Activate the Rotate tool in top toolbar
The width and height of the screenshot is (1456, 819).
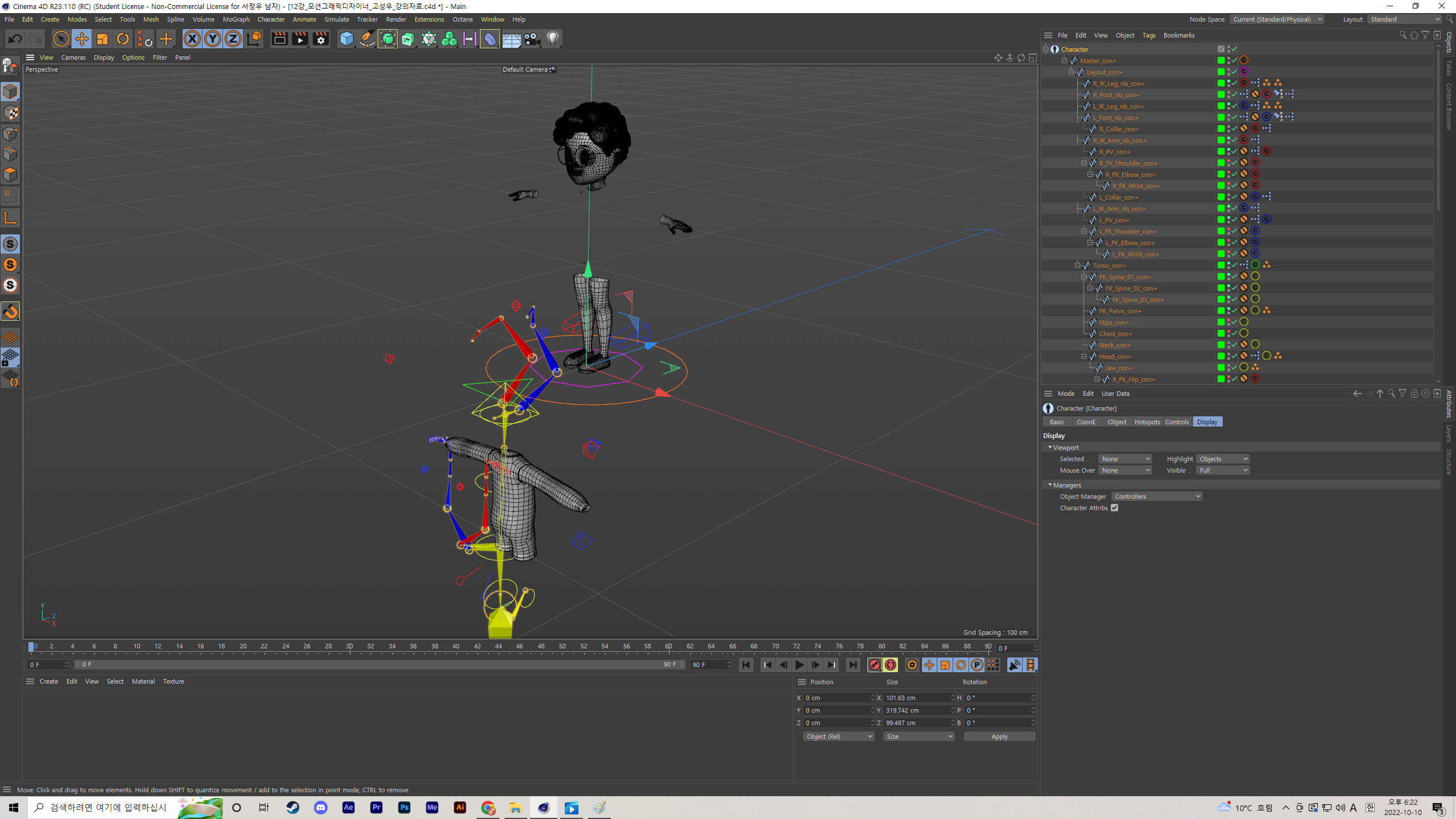123,39
